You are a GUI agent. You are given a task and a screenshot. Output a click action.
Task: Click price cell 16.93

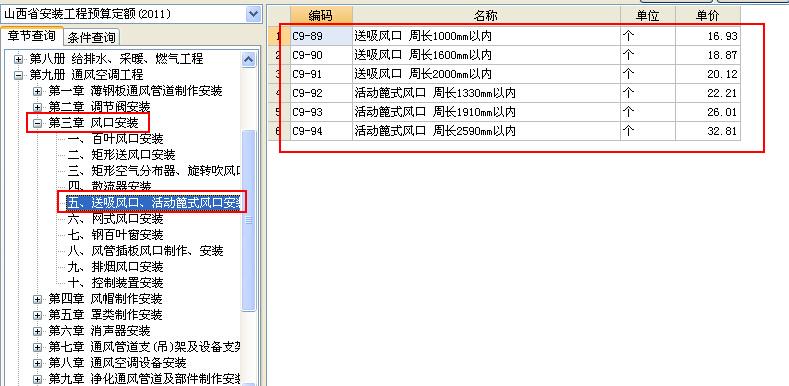tap(707, 36)
